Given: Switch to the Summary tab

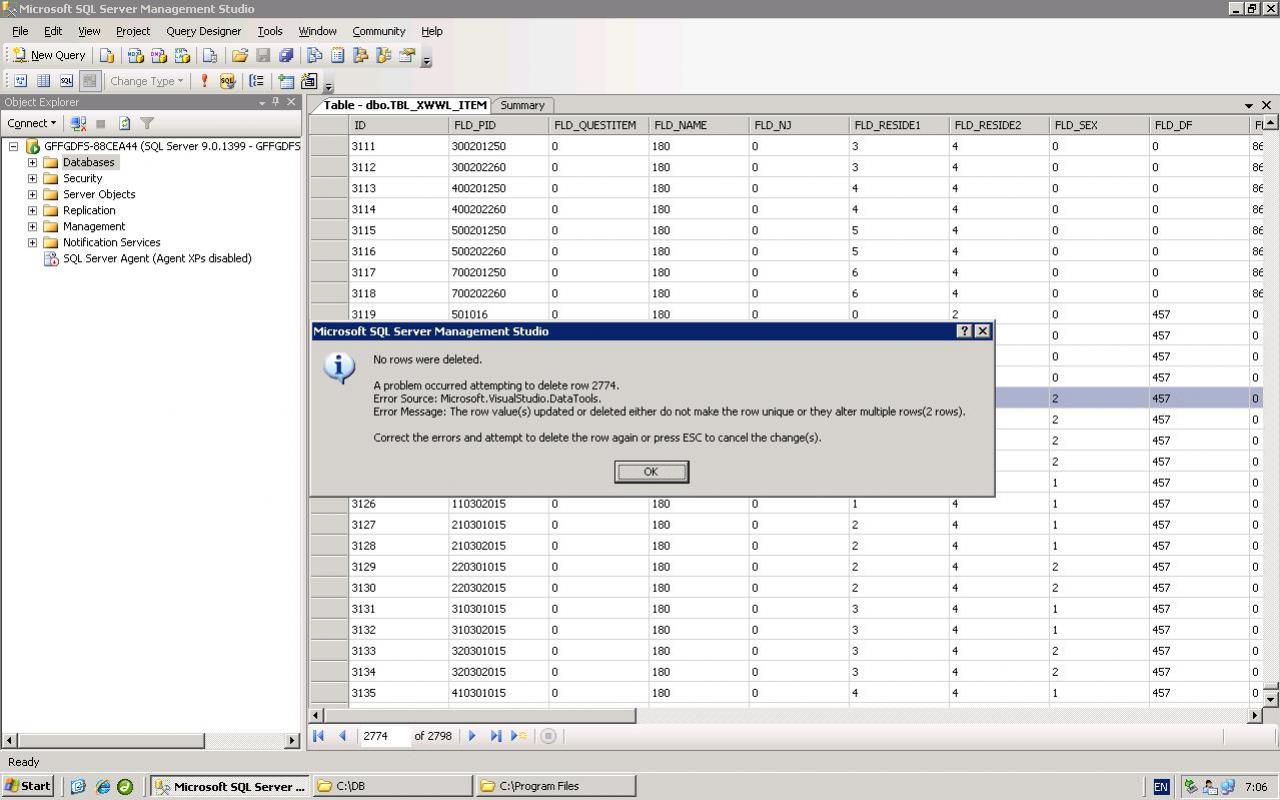Looking at the screenshot, I should [522, 105].
